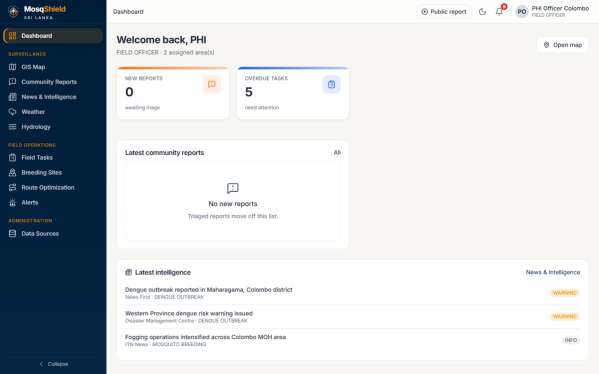This screenshot has width=599, height=374.
Task: Click the Dashboard grid icon in sidebar
Action: [x=12, y=36]
